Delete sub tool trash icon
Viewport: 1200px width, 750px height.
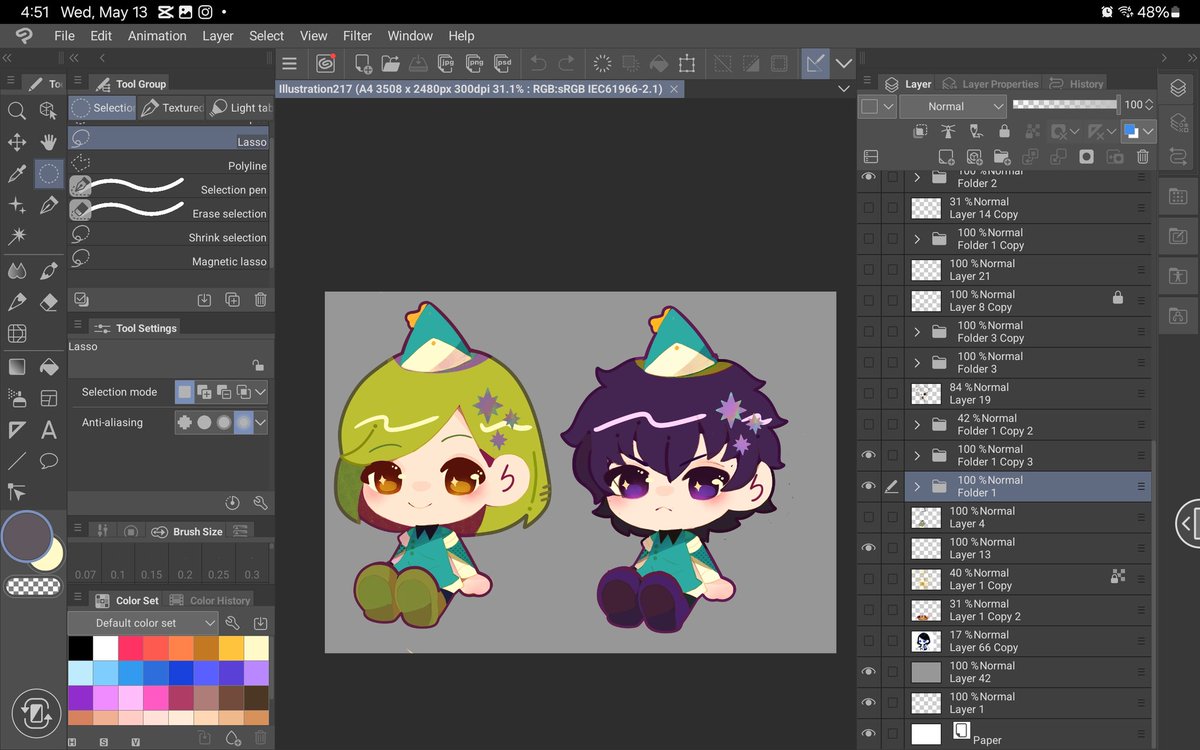pyautogui.click(x=260, y=299)
